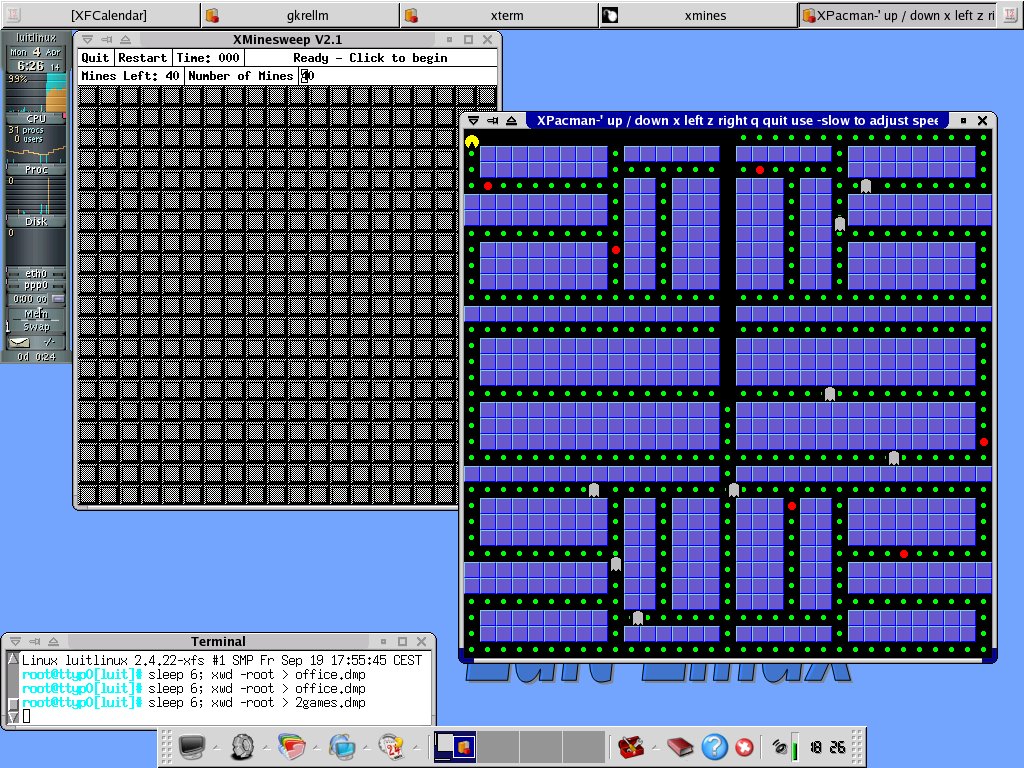Click Restart in XMinesweep
Image resolution: width=1024 pixels, height=768 pixels.
pos(143,57)
